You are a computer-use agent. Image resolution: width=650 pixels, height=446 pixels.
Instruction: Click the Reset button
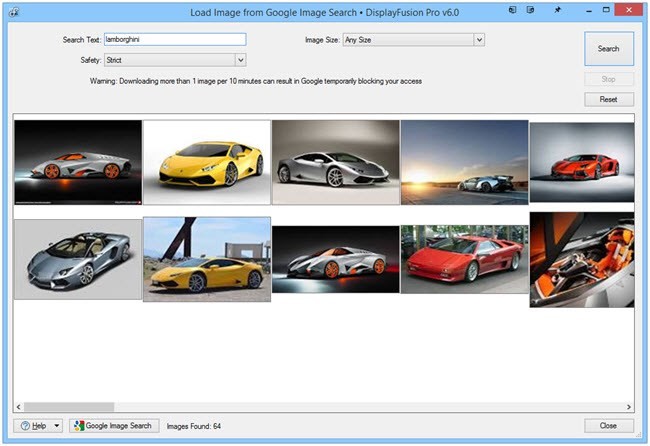pyautogui.click(x=609, y=99)
